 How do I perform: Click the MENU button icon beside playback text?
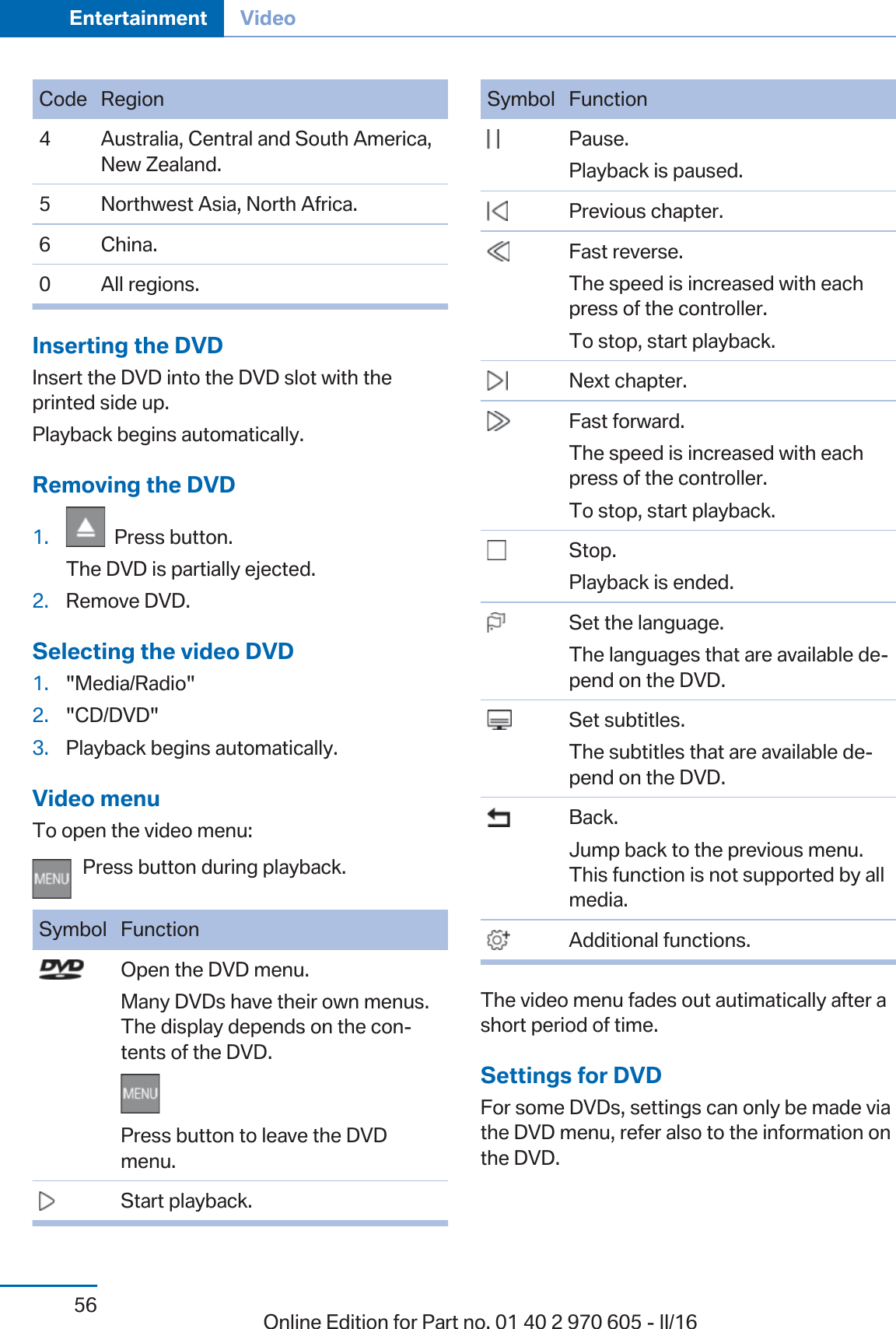point(52,878)
